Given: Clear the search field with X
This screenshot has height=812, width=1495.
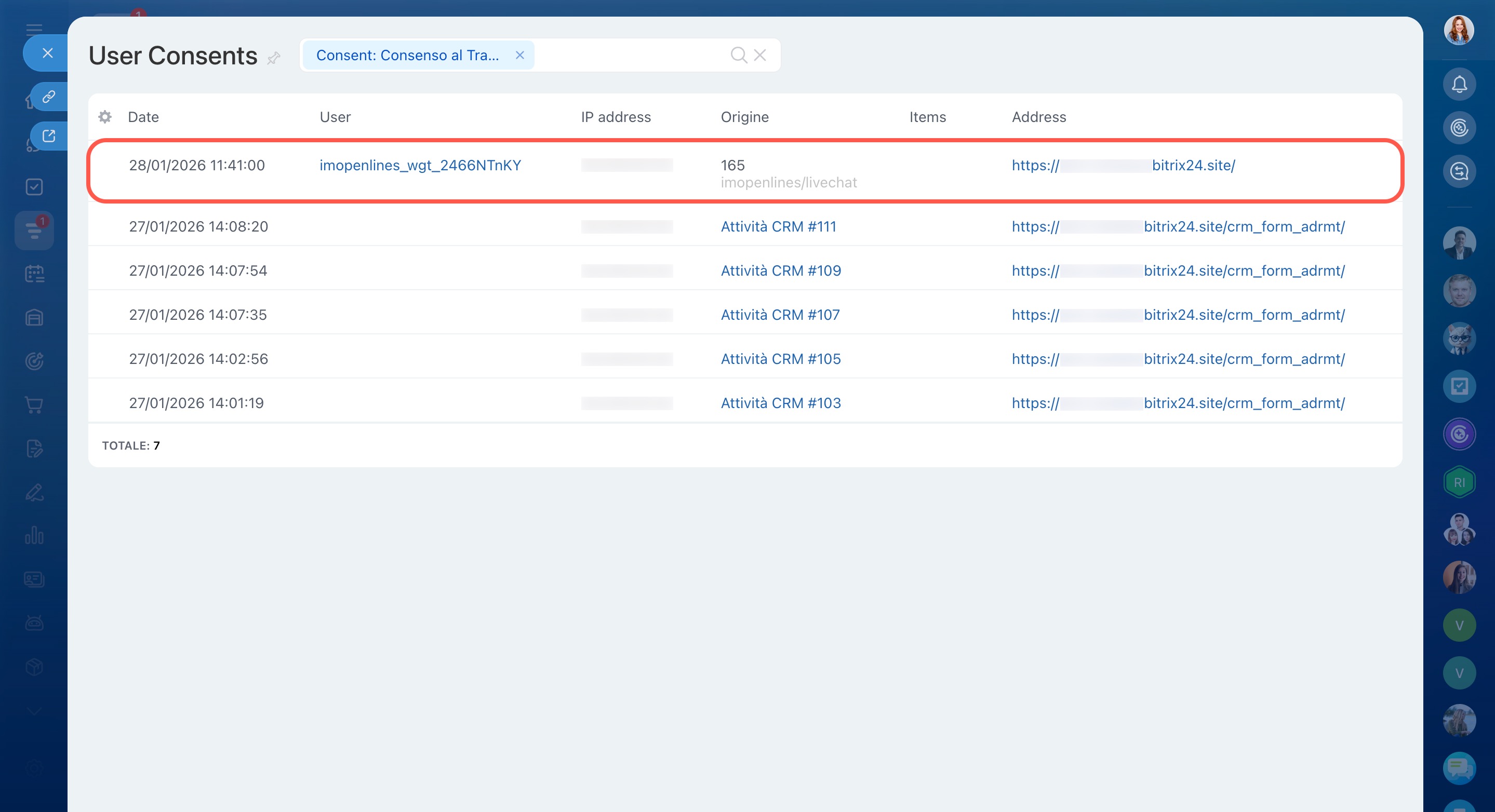Looking at the screenshot, I should coord(759,55).
